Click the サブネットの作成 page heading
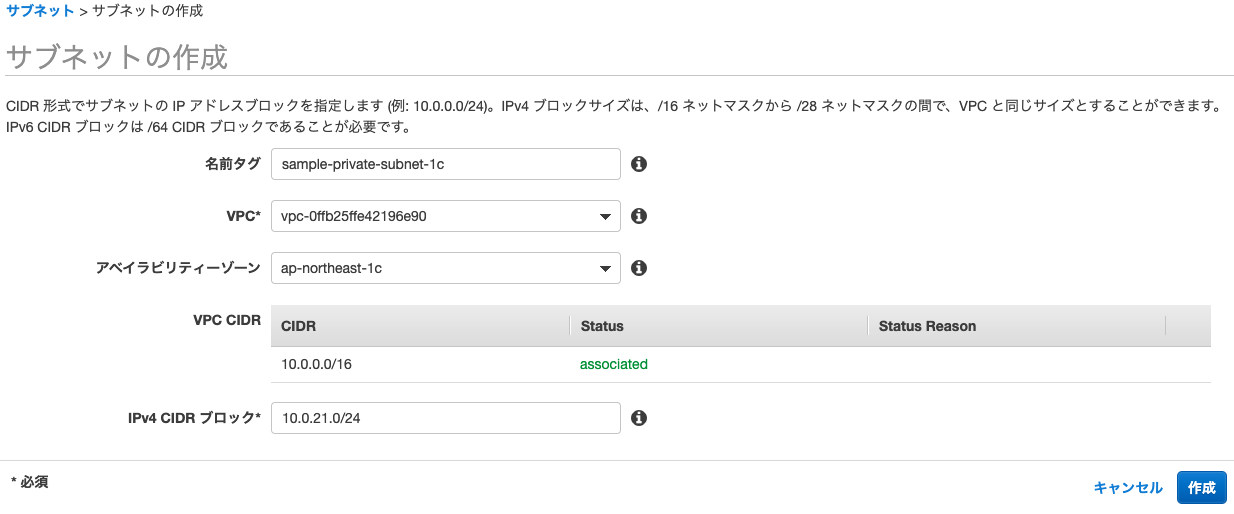 [117, 56]
